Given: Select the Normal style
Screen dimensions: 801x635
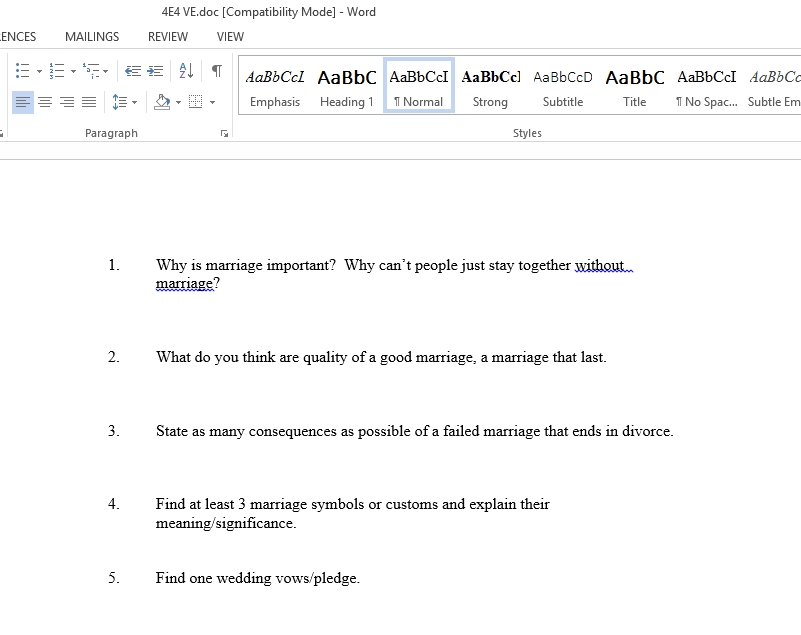Looking at the screenshot, I should coord(419,85).
